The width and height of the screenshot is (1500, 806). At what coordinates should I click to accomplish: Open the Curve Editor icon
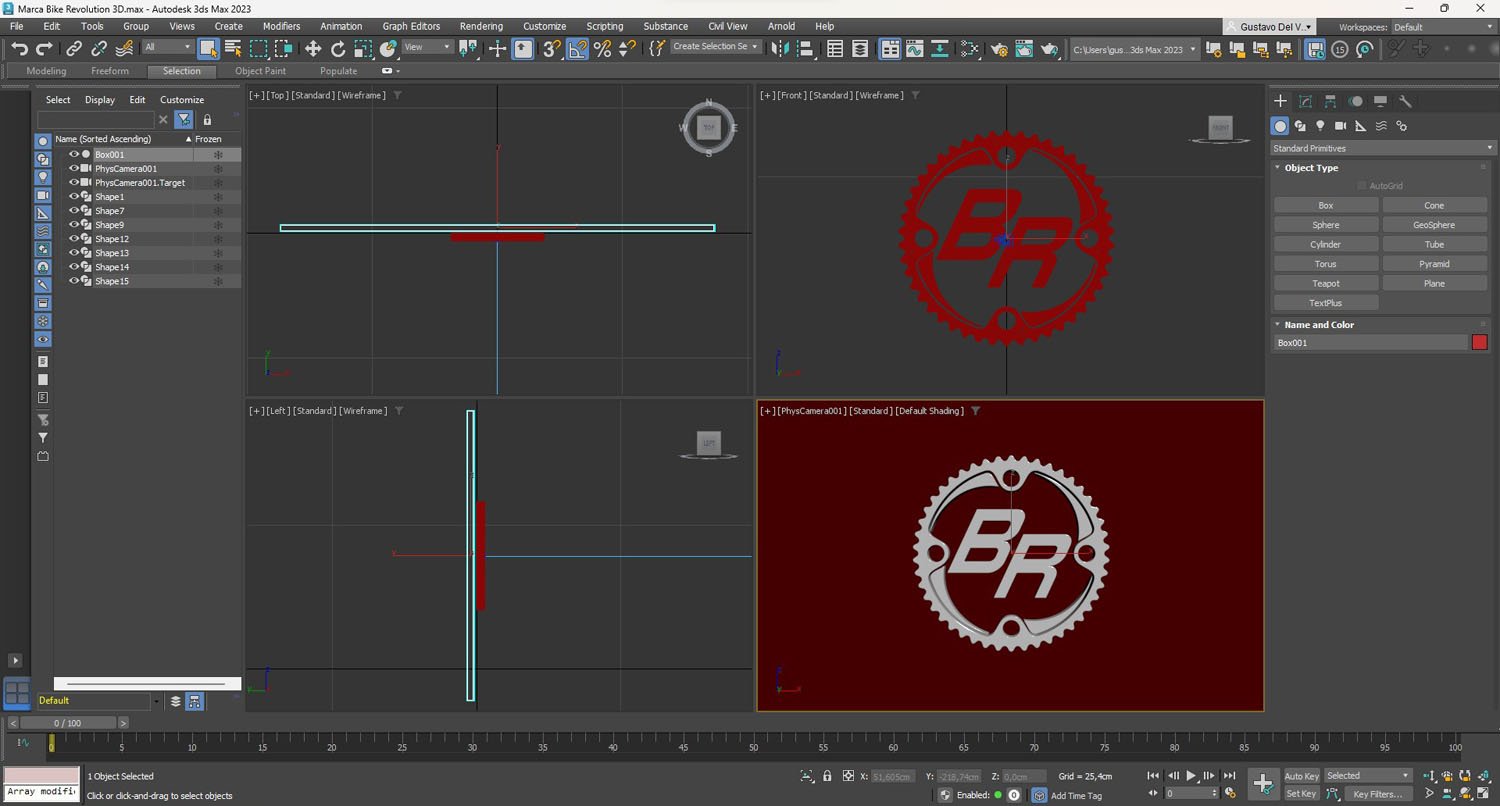[915, 48]
